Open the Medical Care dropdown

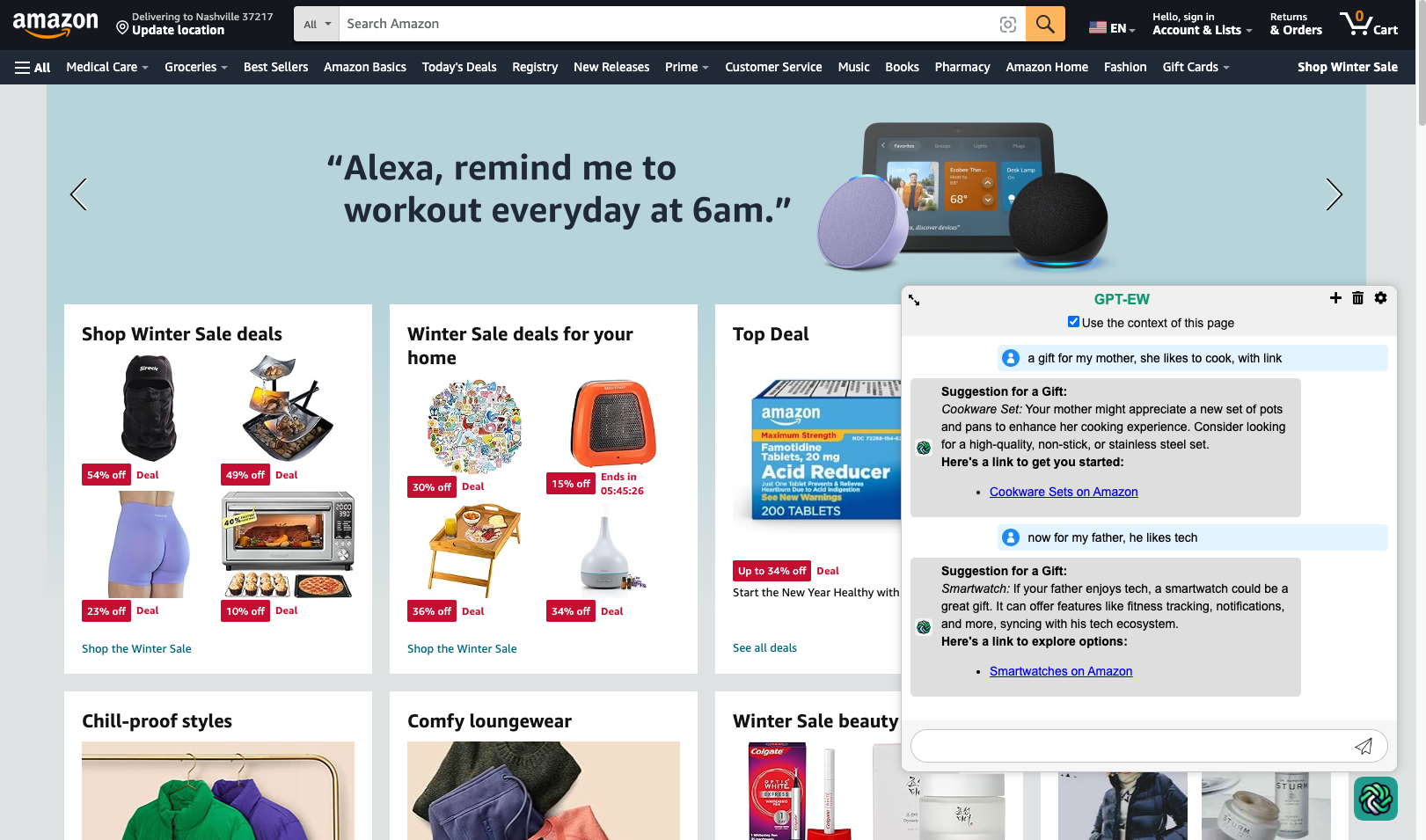(x=107, y=67)
